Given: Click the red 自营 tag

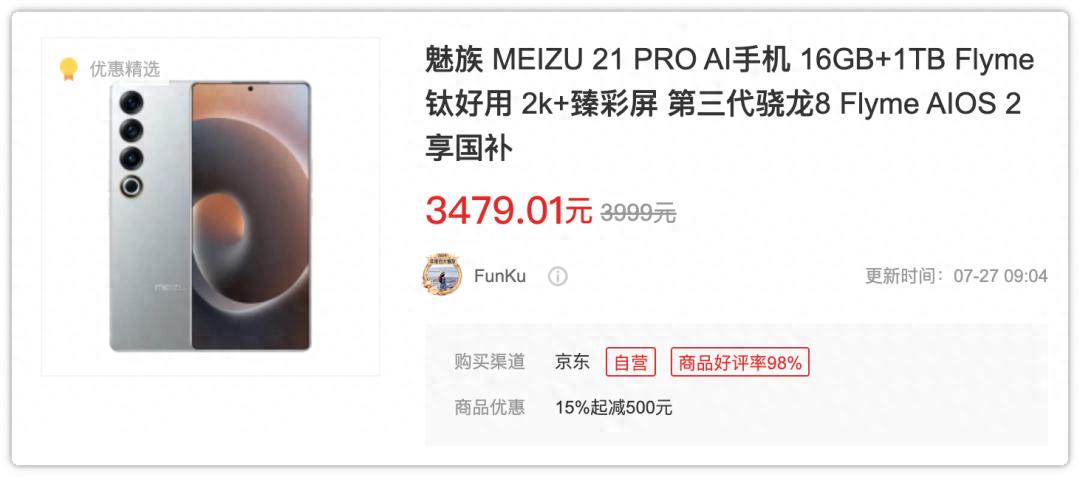Looking at the screenshot, I should [x=631, y=362].
